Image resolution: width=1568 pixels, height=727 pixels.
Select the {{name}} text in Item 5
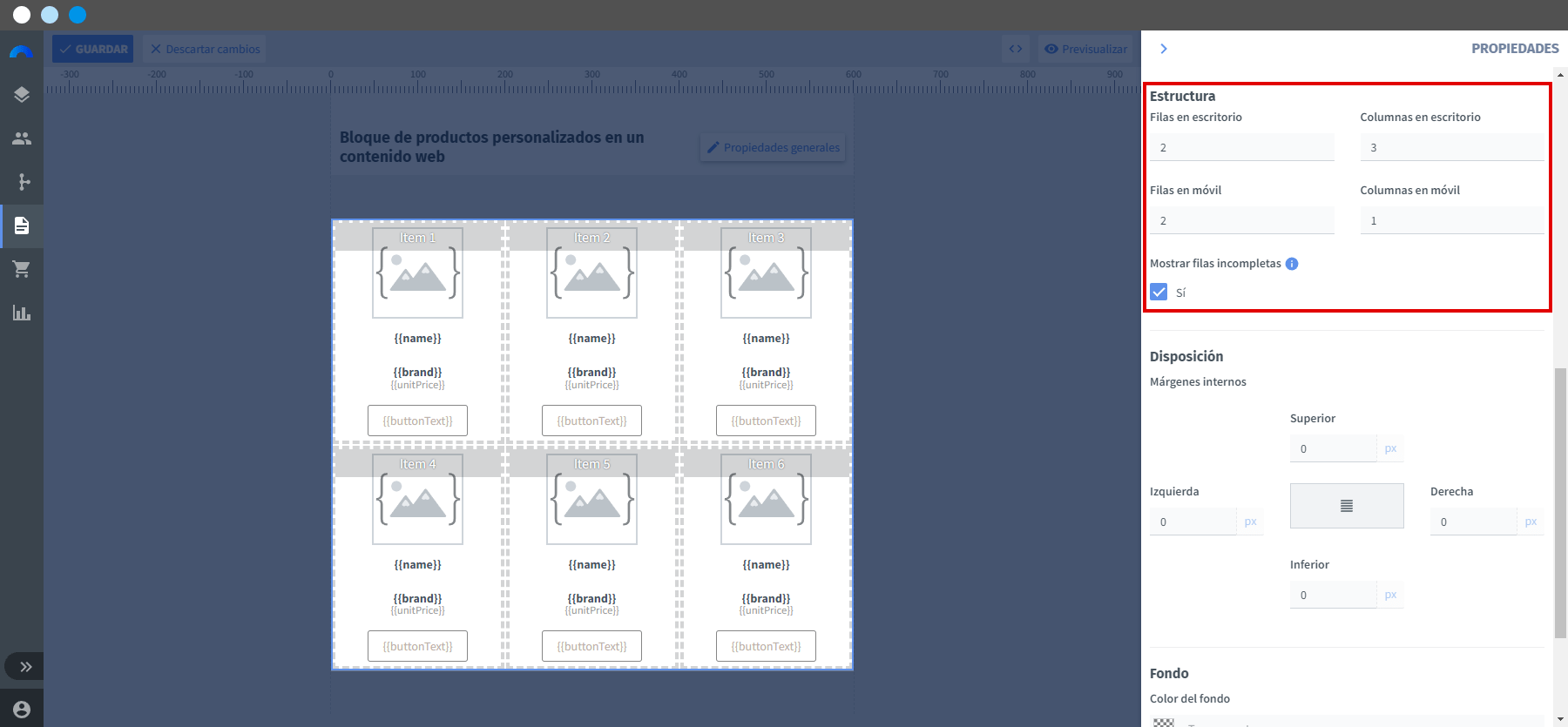point(591,564)
